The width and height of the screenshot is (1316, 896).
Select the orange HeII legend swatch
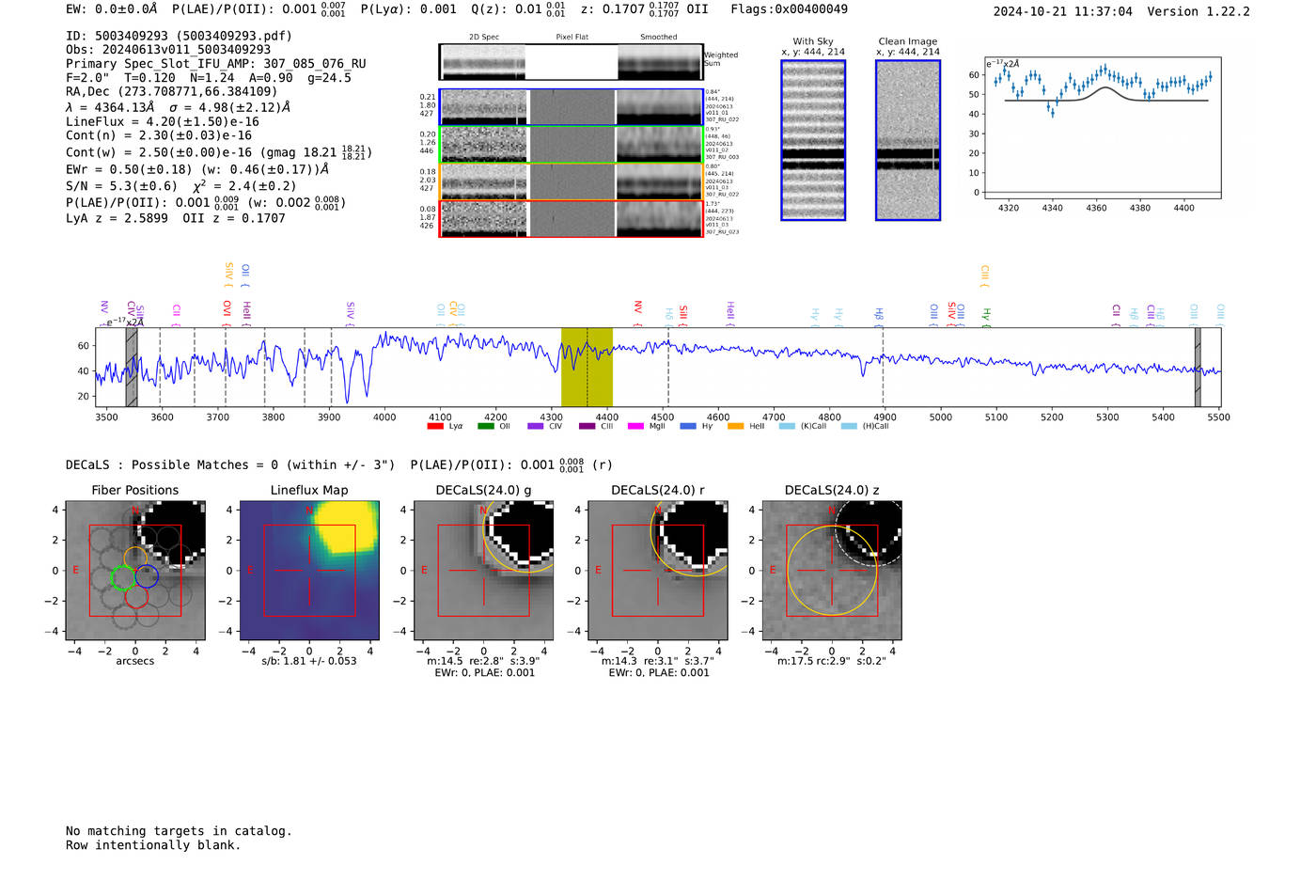pyautogui.click(x=736, y=426)
